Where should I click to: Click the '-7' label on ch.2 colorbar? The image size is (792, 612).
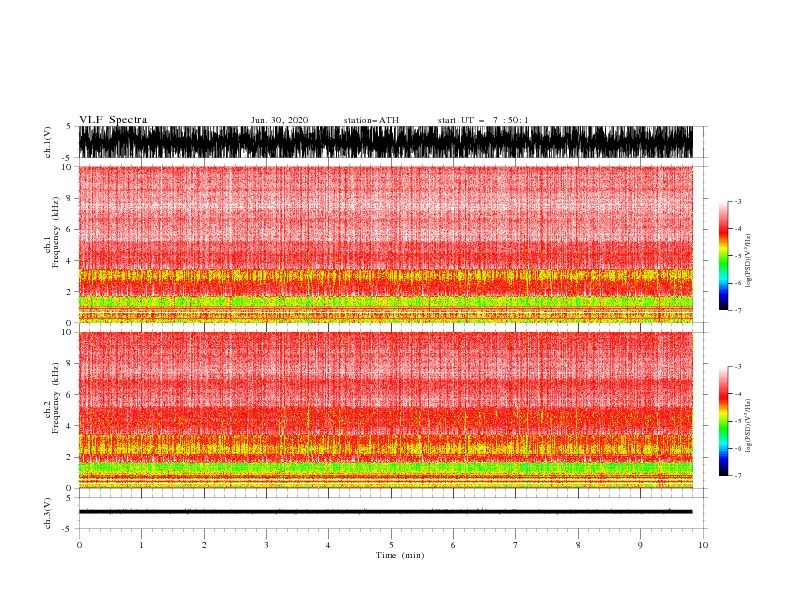click(738, 475)
